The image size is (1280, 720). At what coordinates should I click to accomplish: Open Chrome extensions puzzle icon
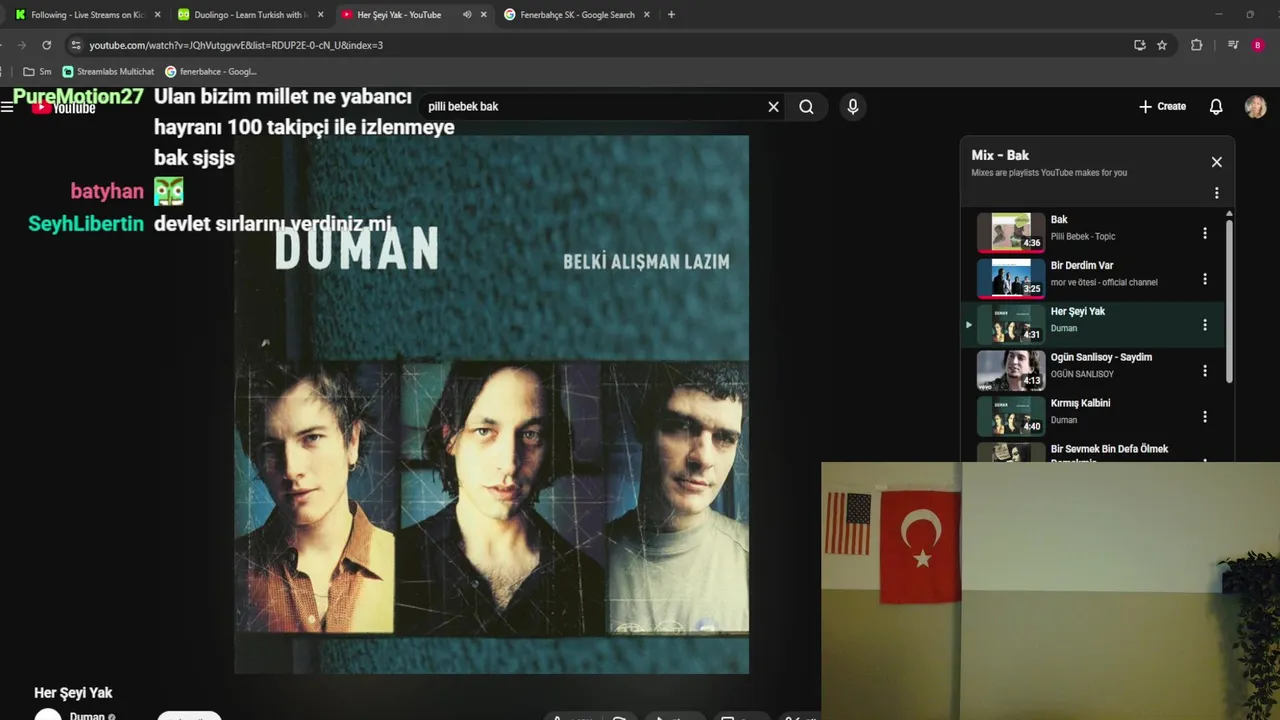point(1196,45)
